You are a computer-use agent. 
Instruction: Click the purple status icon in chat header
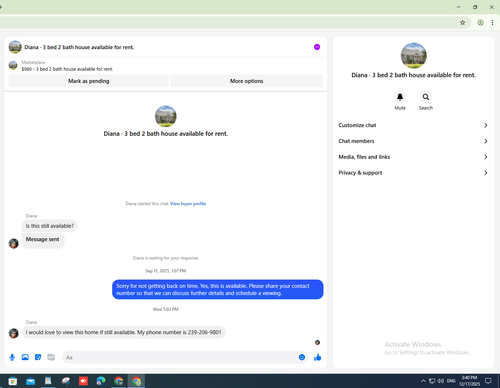[317, 47]
